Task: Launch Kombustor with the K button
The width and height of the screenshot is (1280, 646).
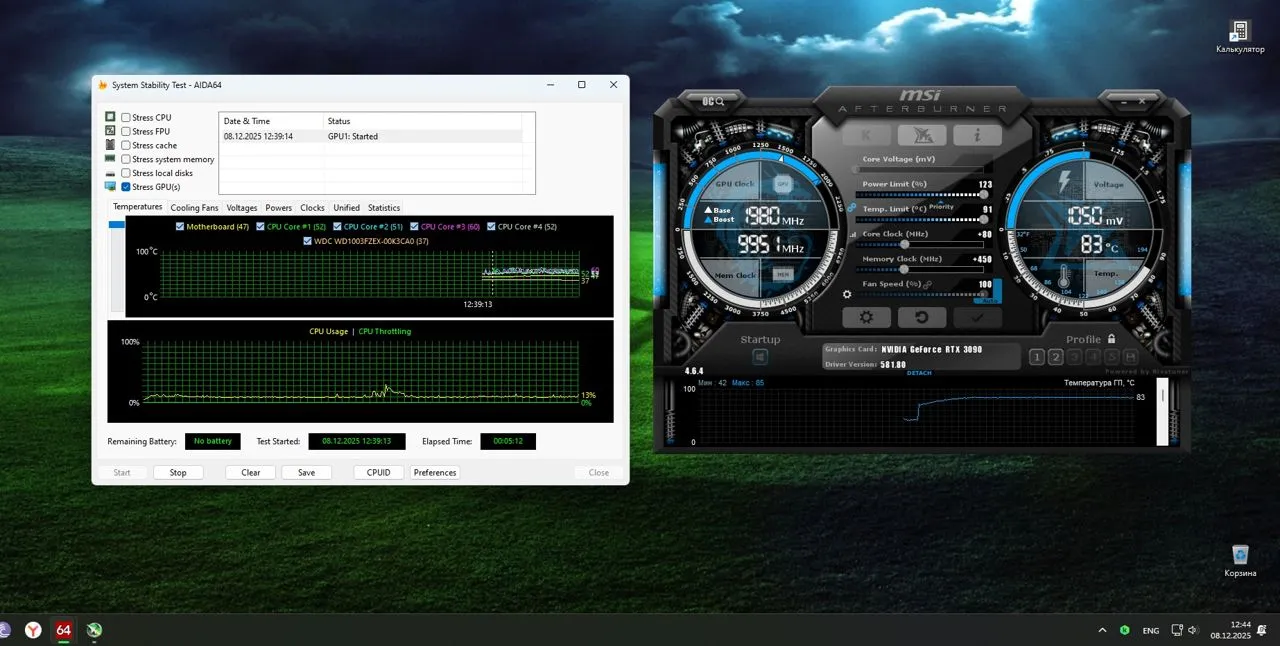Action: (867, 136)
